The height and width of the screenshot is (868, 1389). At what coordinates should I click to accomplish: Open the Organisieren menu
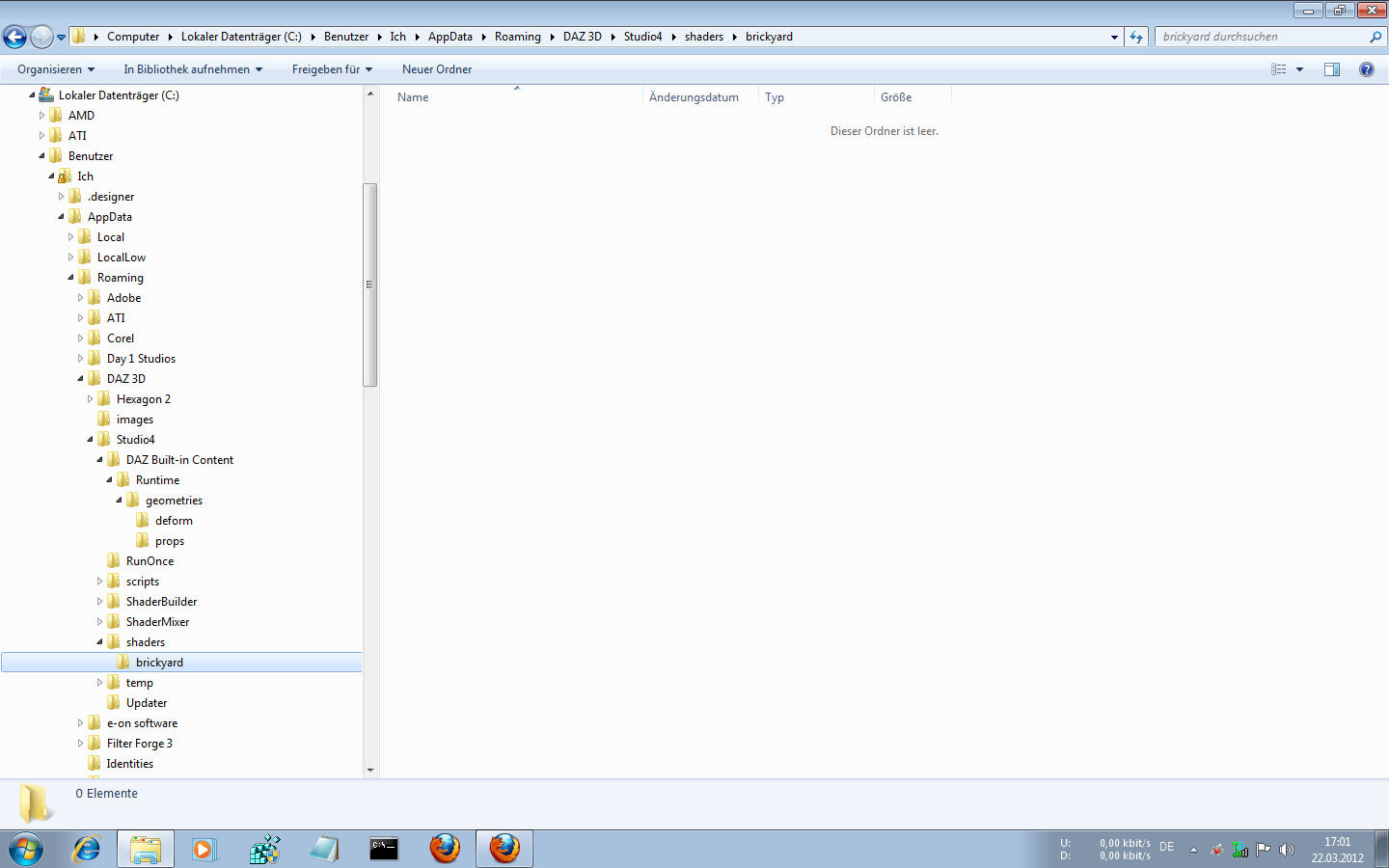pos(56,69)
